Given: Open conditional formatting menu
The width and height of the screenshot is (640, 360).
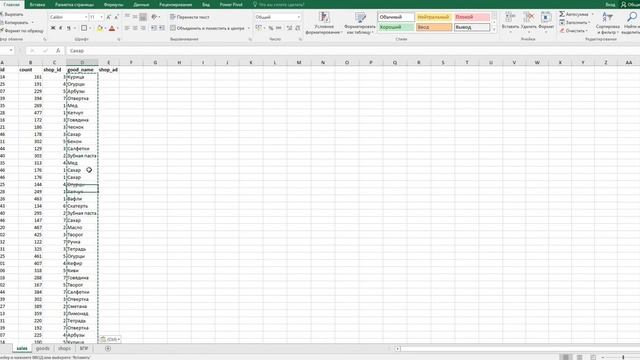Looking at the screenshot, I should pos(324,23).
